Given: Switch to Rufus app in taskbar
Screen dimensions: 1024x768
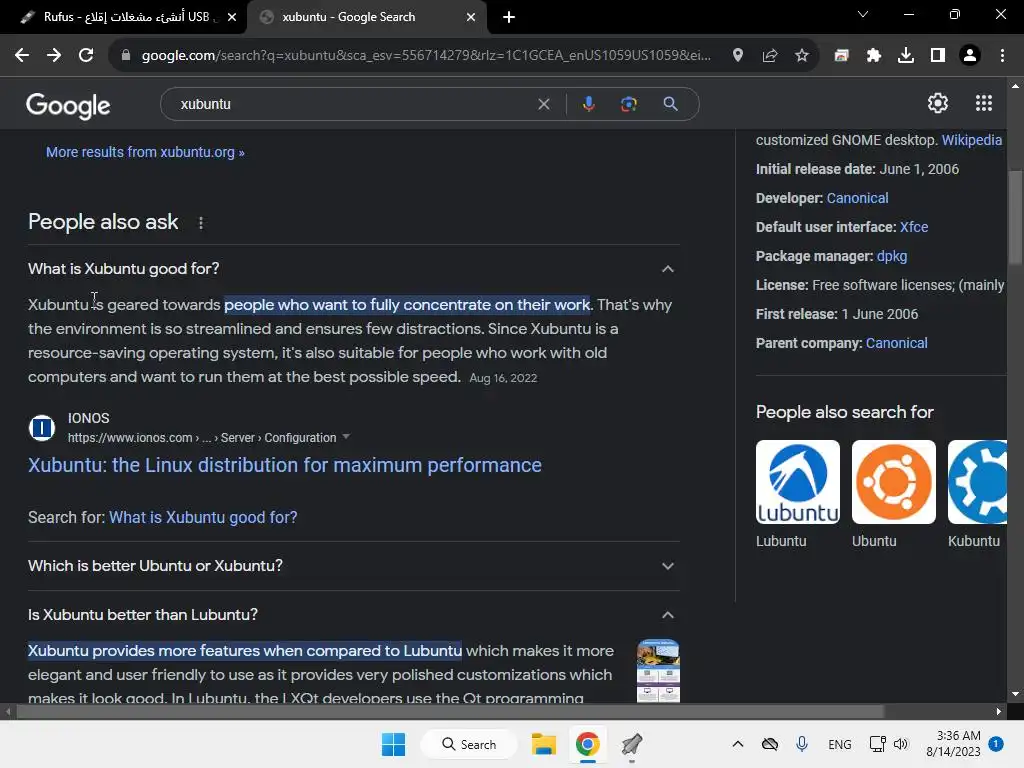Looking at the screenshot, I should pos(632,744).
